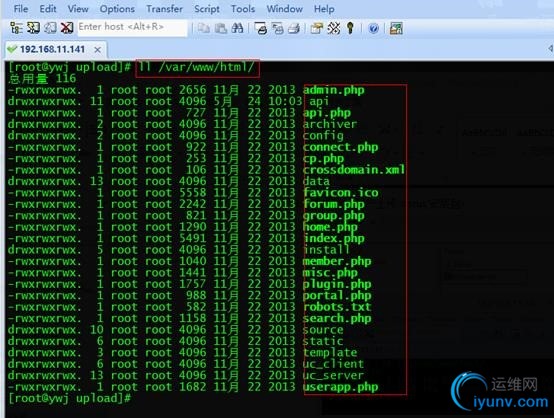Click the admin.php file name
Image resolution: width=554 pixels, height=418 pixels.
point(334,90)
